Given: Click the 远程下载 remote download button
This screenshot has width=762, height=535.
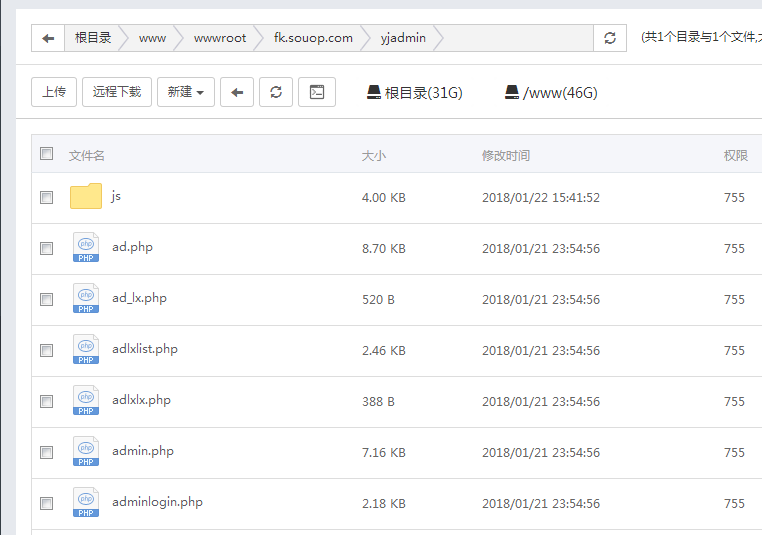Looking at the screenshot, I should (117, 92).
